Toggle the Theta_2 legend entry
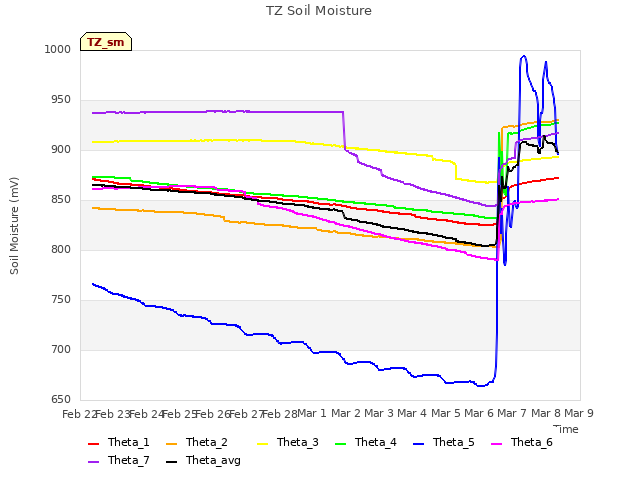Screen dimensions: 640x480 click(197, 442)
